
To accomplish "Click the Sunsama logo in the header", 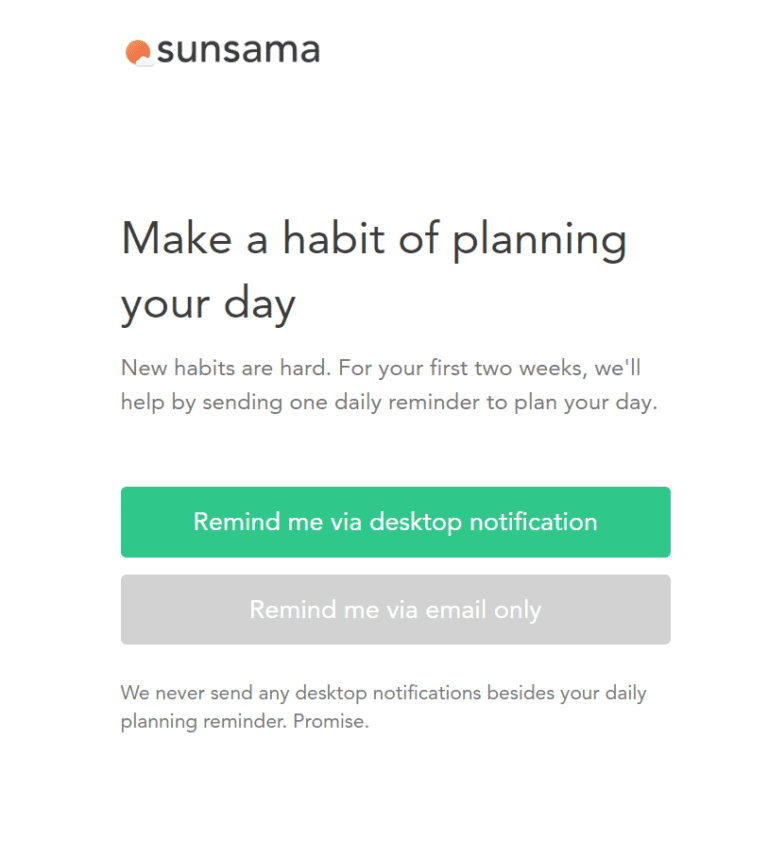I will tap(220, 50).
